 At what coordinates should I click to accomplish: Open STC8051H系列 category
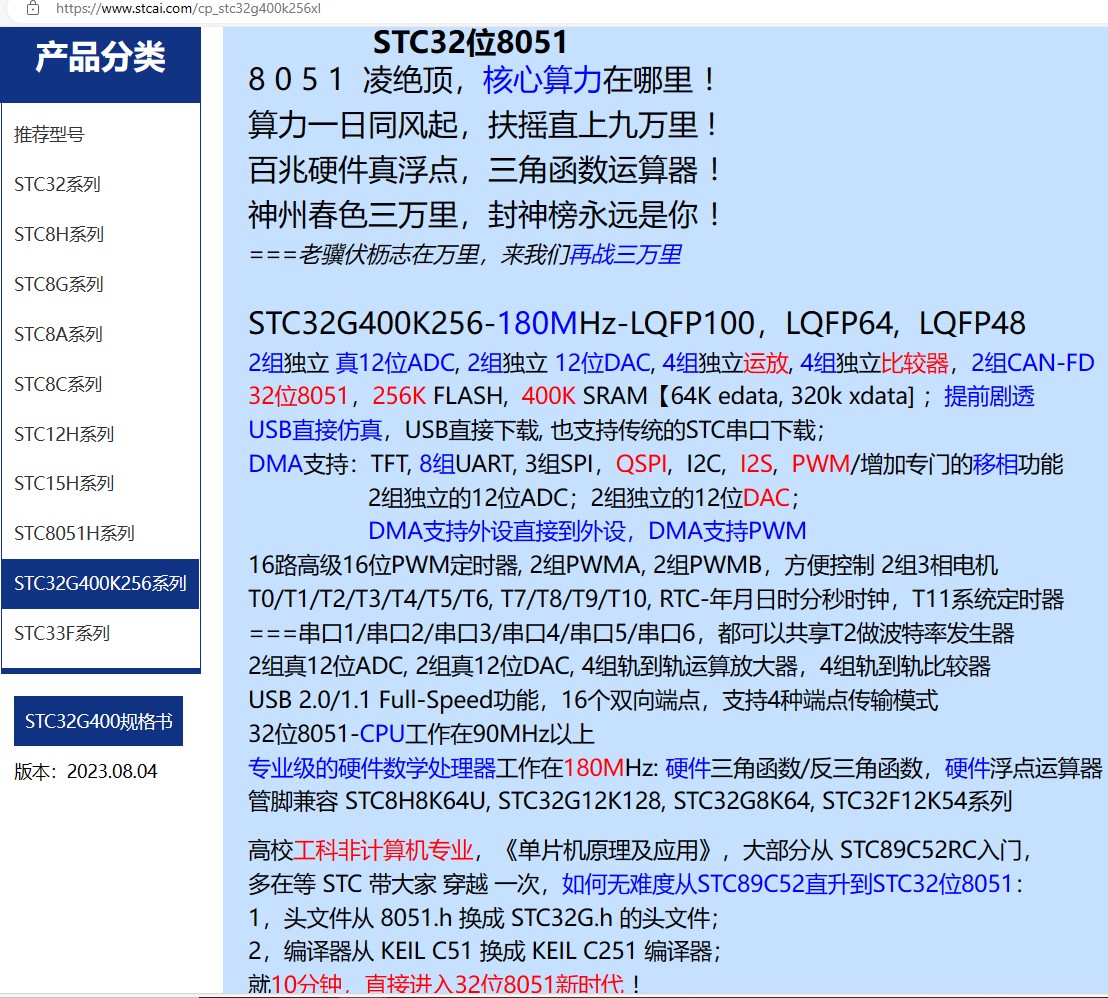click(74, 533)
